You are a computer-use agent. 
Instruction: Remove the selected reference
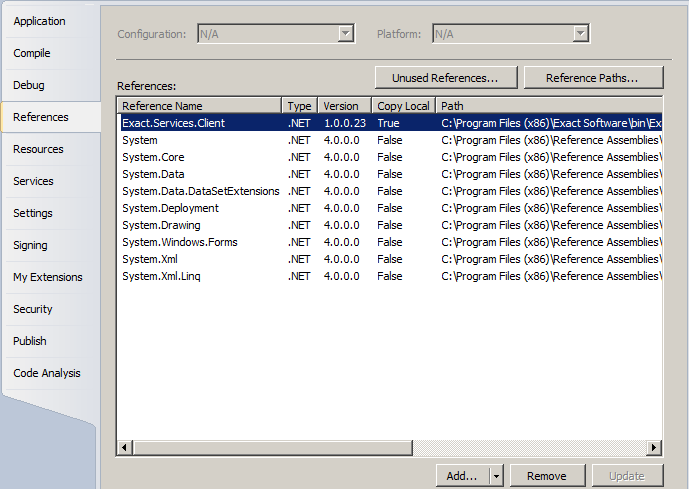(547, 476)
